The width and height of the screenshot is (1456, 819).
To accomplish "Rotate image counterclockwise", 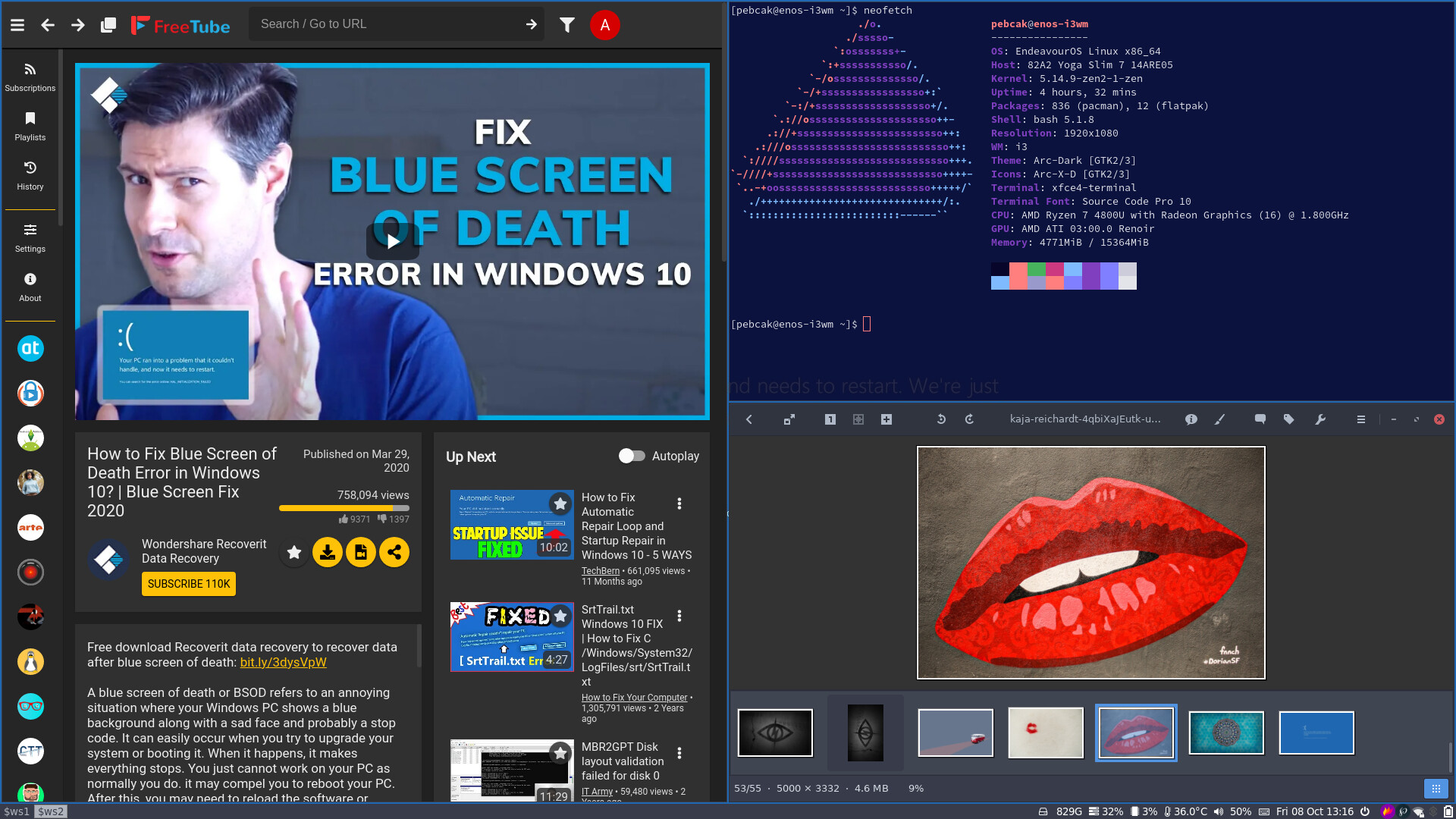I will (x=941, y=419).
